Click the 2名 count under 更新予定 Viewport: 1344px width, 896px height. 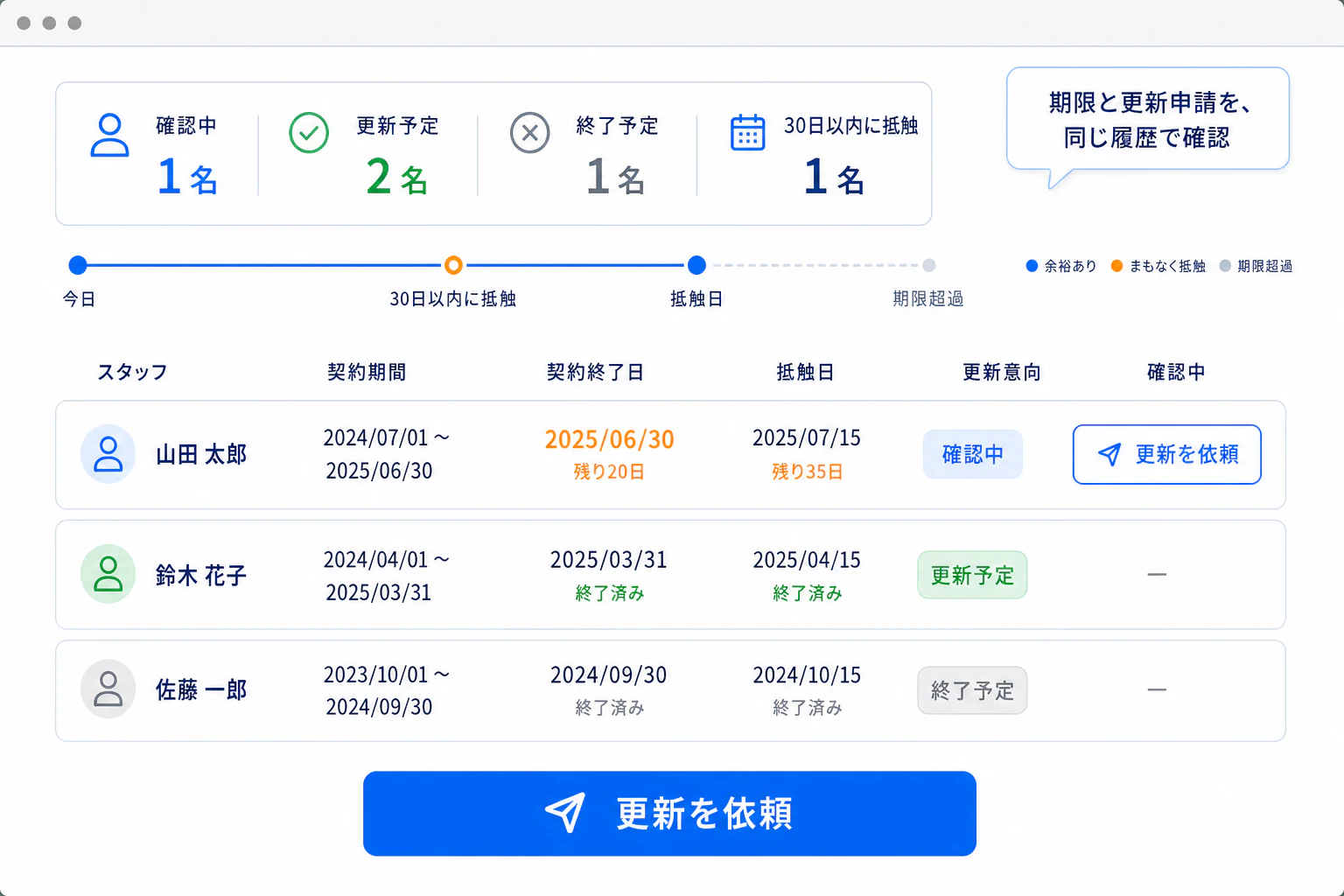[x=397, y=177]
